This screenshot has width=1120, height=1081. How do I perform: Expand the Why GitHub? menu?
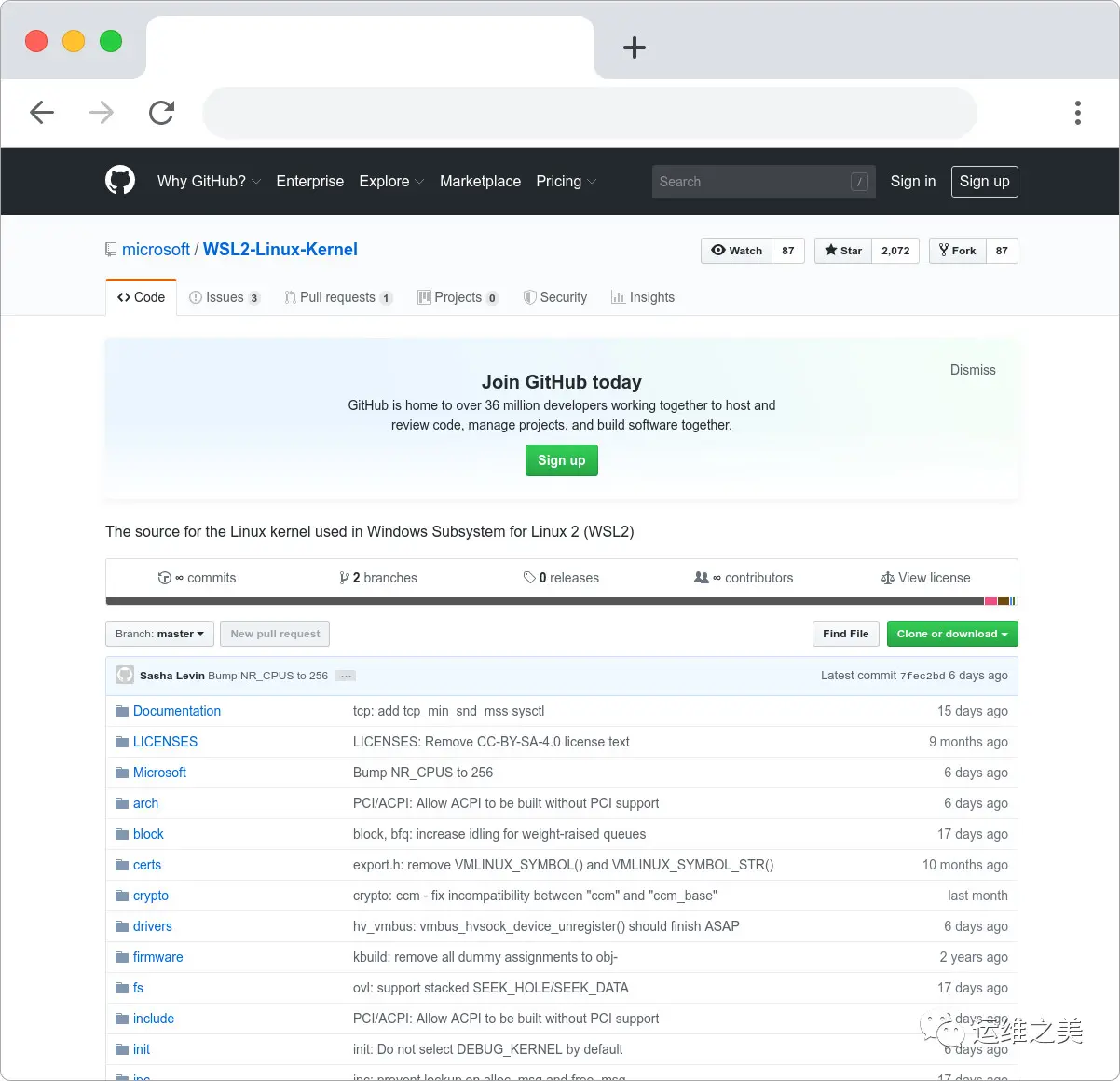point(209,182)
